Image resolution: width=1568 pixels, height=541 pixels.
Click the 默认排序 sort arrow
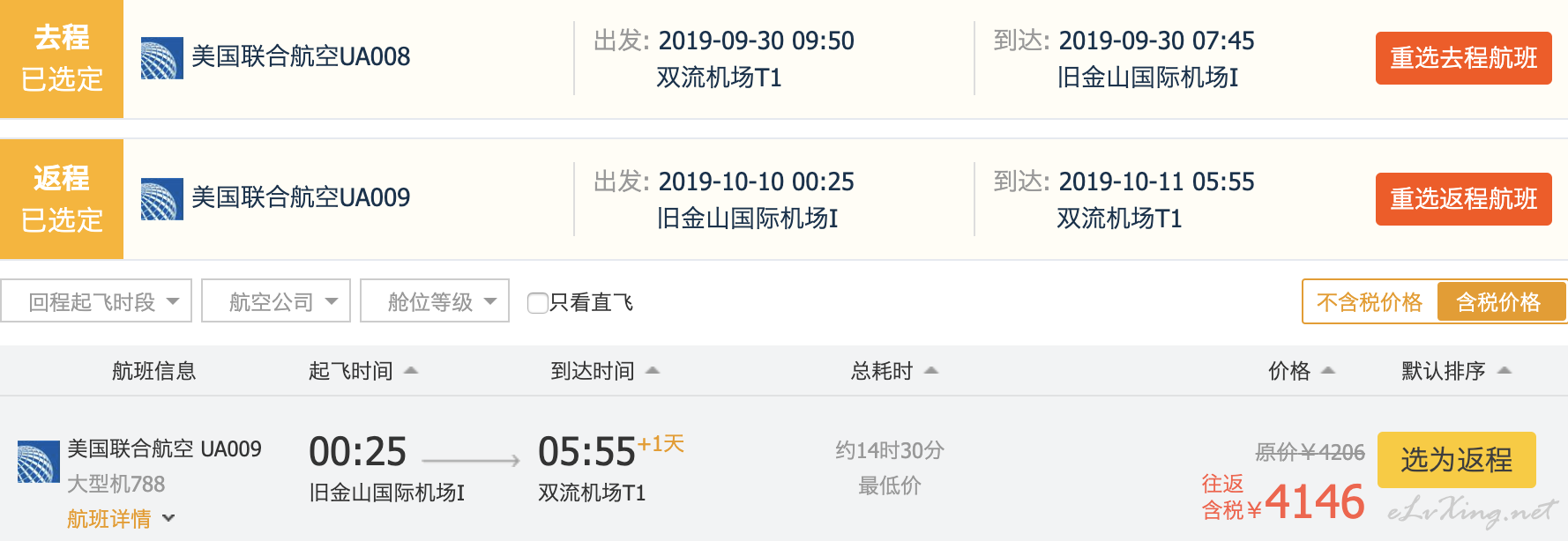(1505, 371)
